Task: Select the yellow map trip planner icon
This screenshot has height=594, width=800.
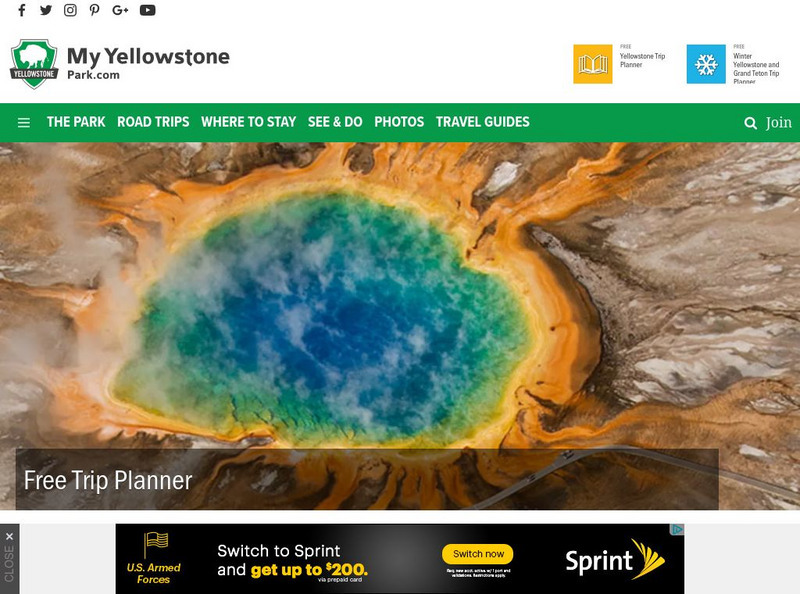Action: 592,64
